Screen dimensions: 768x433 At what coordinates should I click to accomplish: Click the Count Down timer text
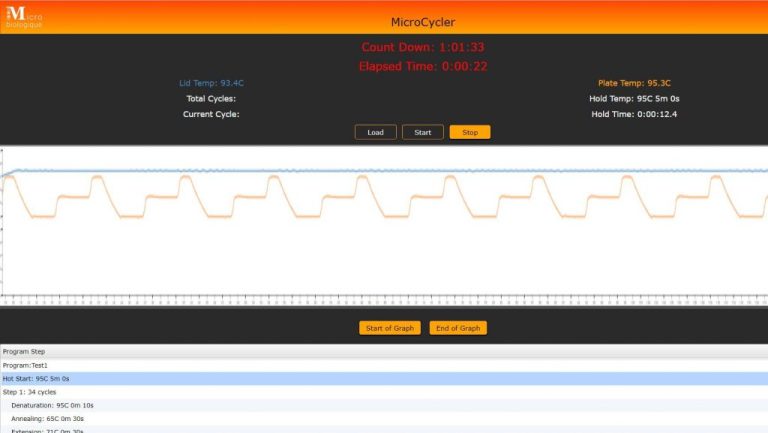(x=423, y=47)
